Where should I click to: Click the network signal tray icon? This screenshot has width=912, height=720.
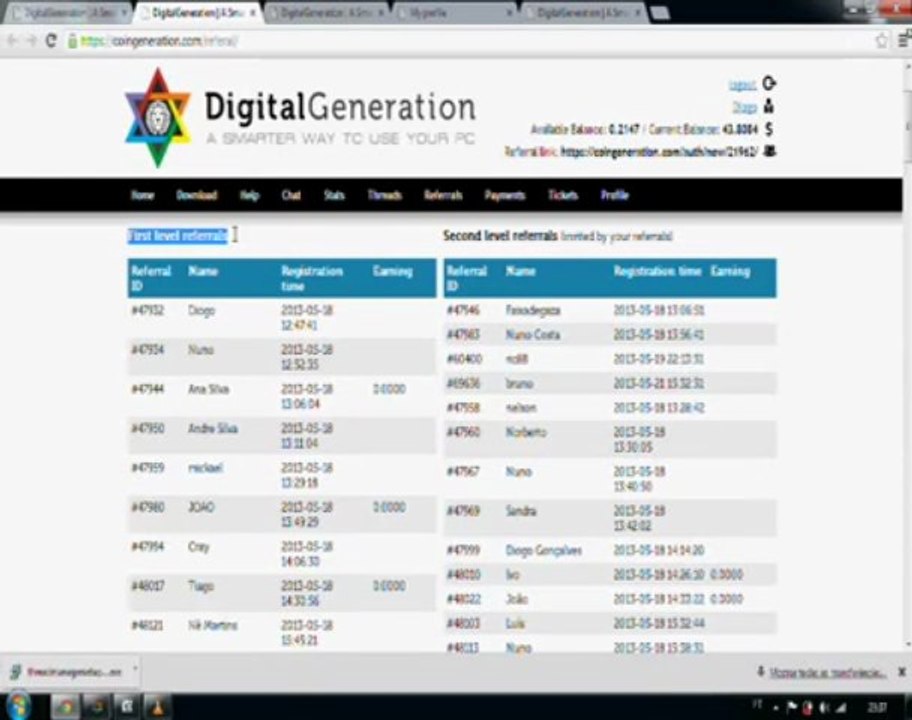click(x=840, y=707)
